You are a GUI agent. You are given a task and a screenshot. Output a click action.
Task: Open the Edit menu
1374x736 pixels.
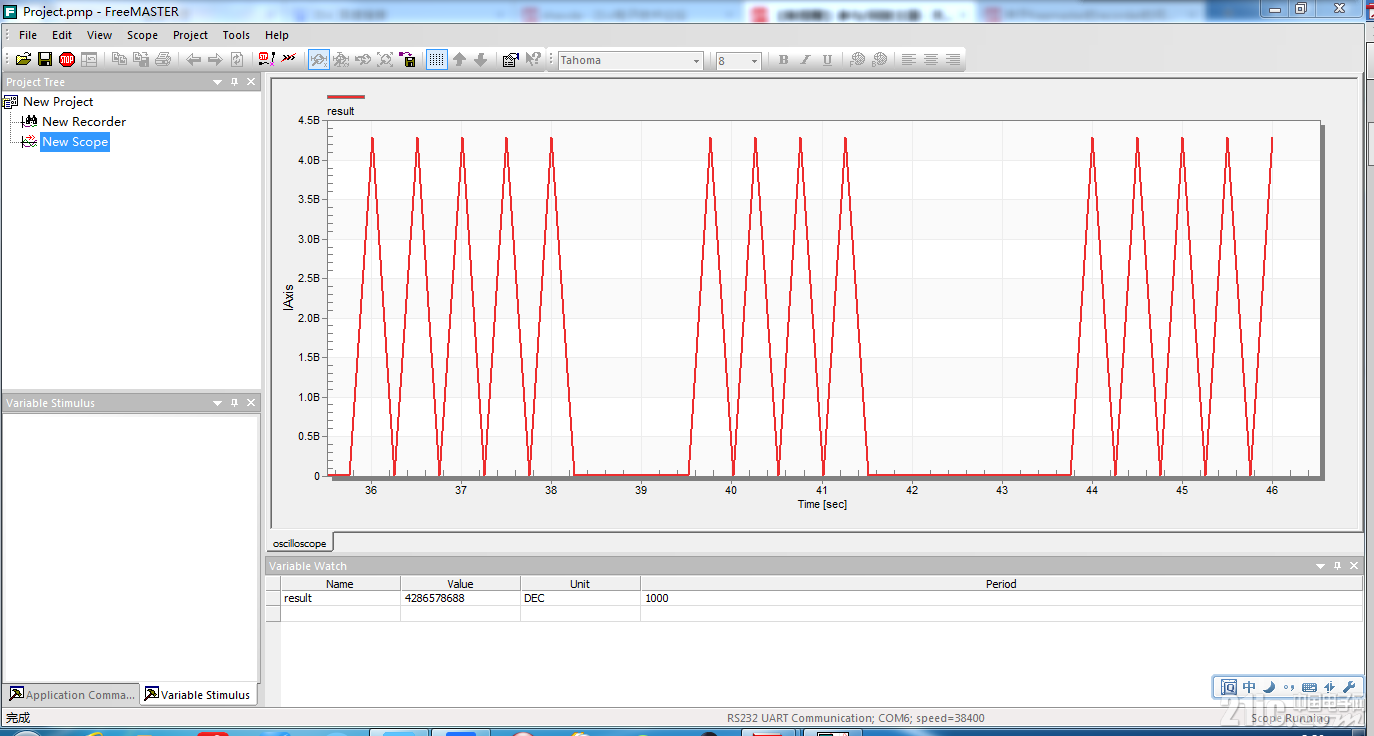62,35
